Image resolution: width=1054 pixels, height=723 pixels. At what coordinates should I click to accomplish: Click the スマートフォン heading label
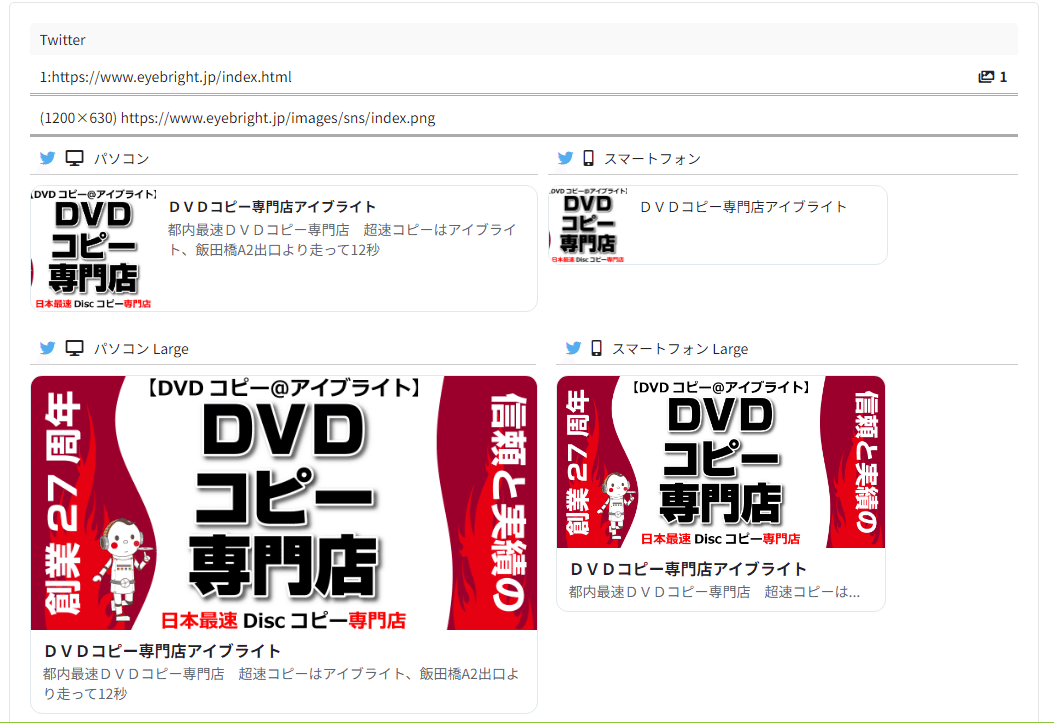tap(652, 159)
